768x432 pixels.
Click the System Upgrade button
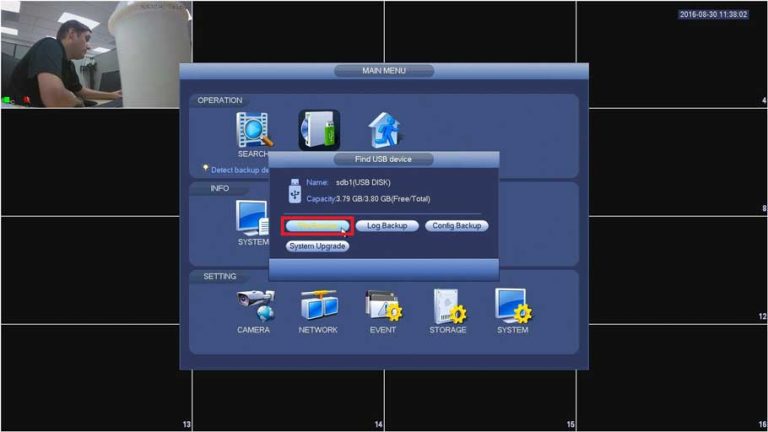click(x=317, y=246)
